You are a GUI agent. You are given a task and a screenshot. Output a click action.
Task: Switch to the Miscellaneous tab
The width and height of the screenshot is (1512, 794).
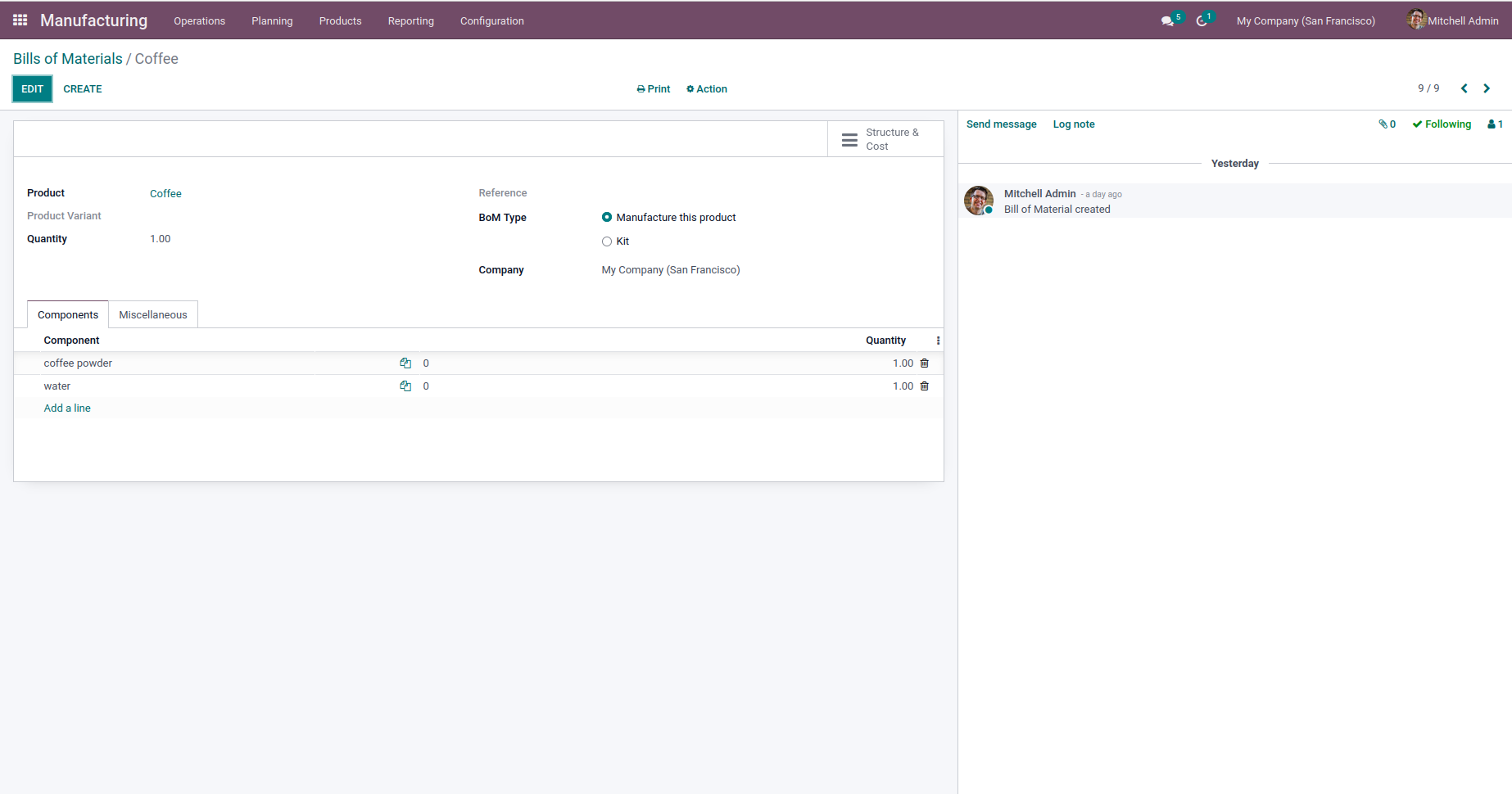click(x=153, y=315)
